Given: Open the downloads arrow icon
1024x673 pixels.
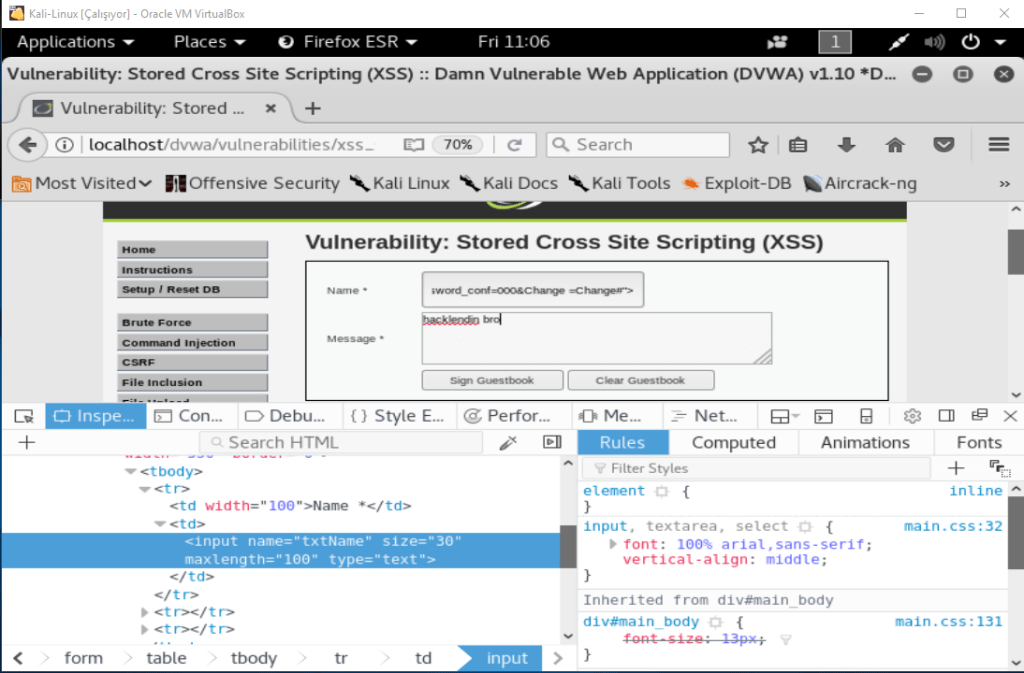Looking at the screenshot, I should pyautogui.click(x=846, y=145).
